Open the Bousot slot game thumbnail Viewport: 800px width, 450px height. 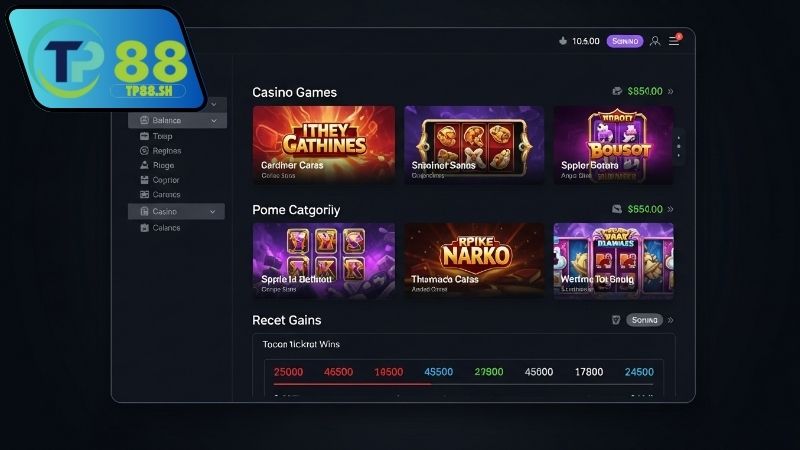click(614, 145)
